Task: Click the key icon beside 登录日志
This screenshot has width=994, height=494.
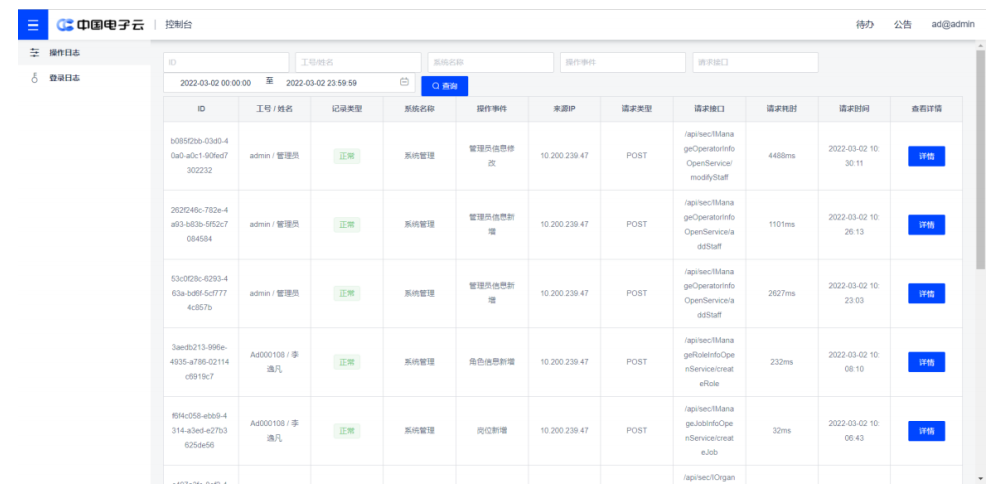Action: [x=35, y=78]
